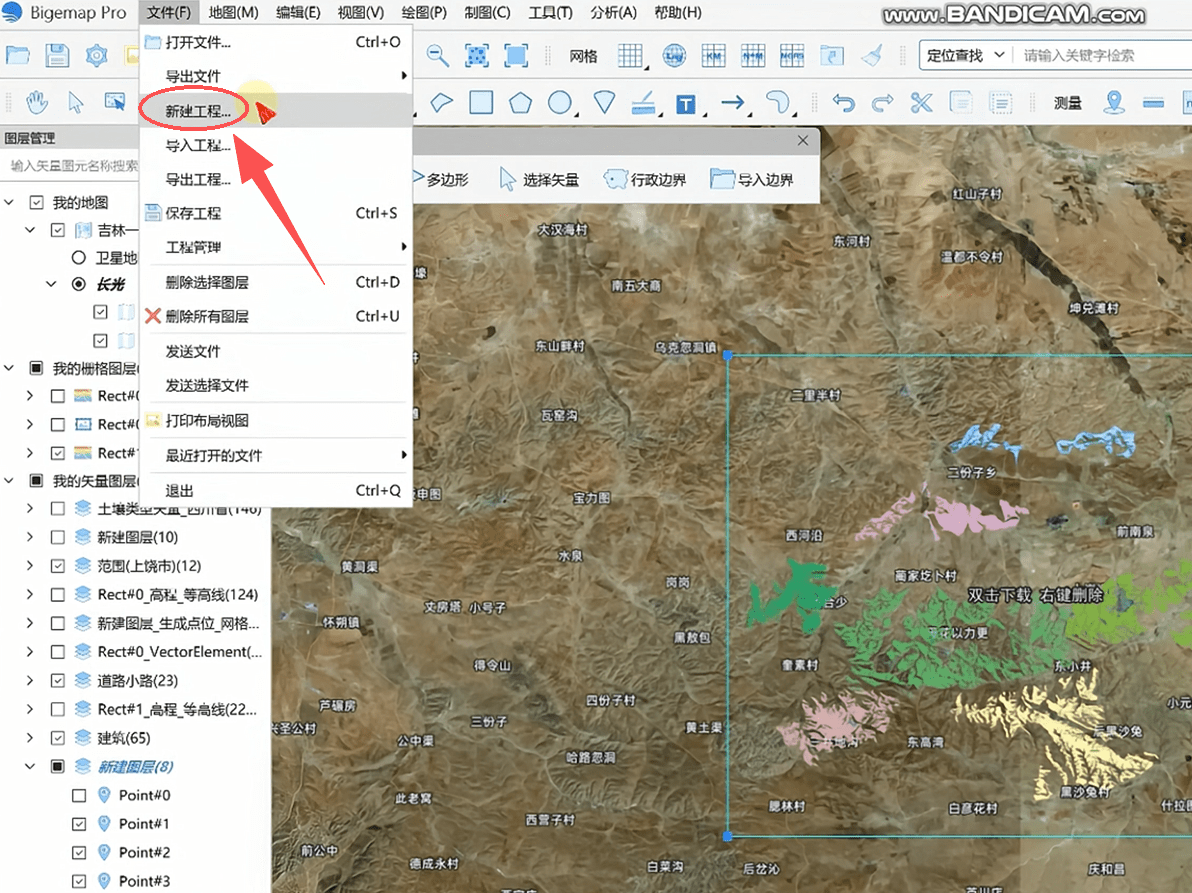Select the inverted triangle sector tool

click(604, 102)
